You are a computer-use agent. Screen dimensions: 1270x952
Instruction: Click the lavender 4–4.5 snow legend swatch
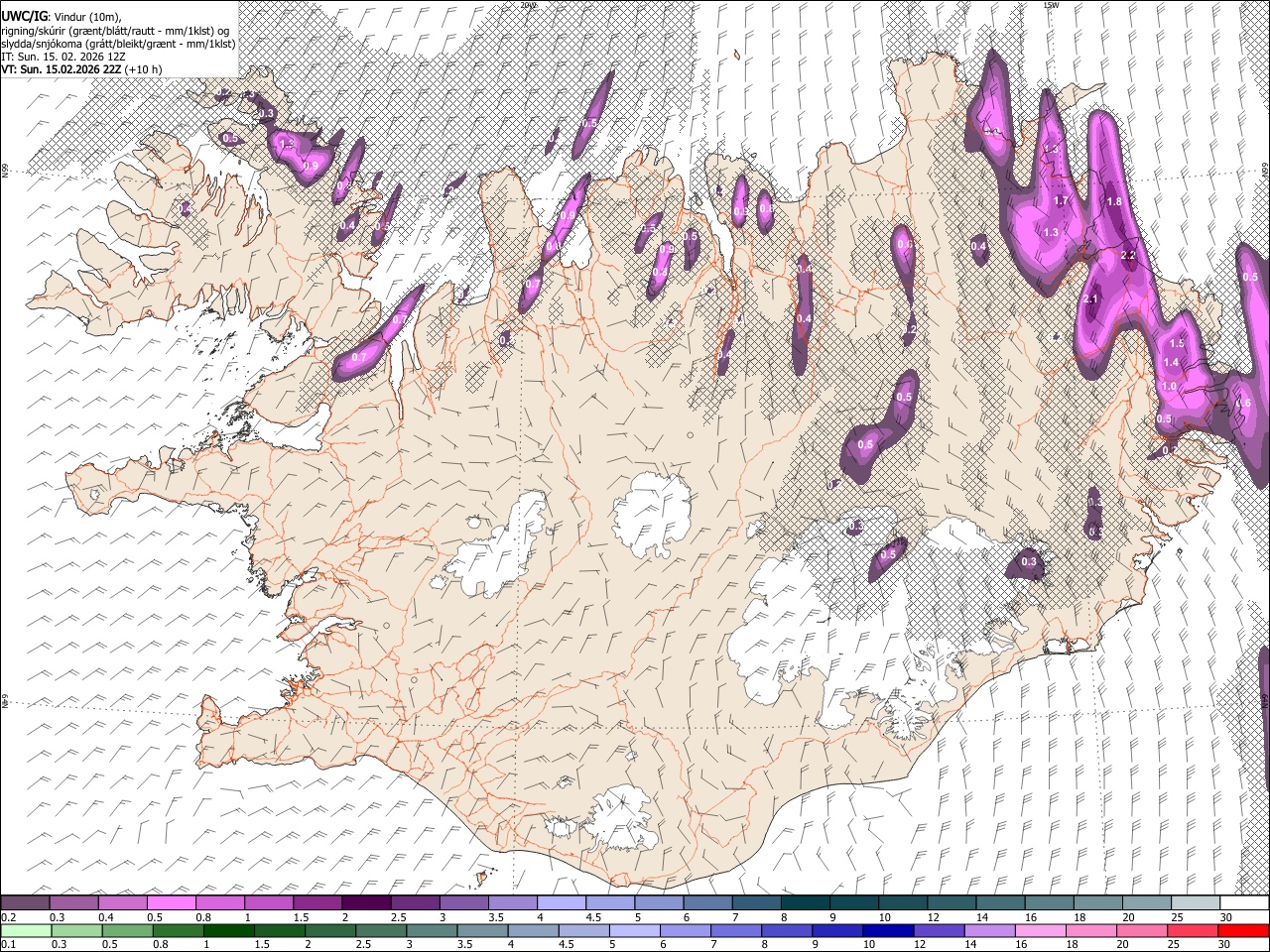pyautogui.click(x=561, y=904)
